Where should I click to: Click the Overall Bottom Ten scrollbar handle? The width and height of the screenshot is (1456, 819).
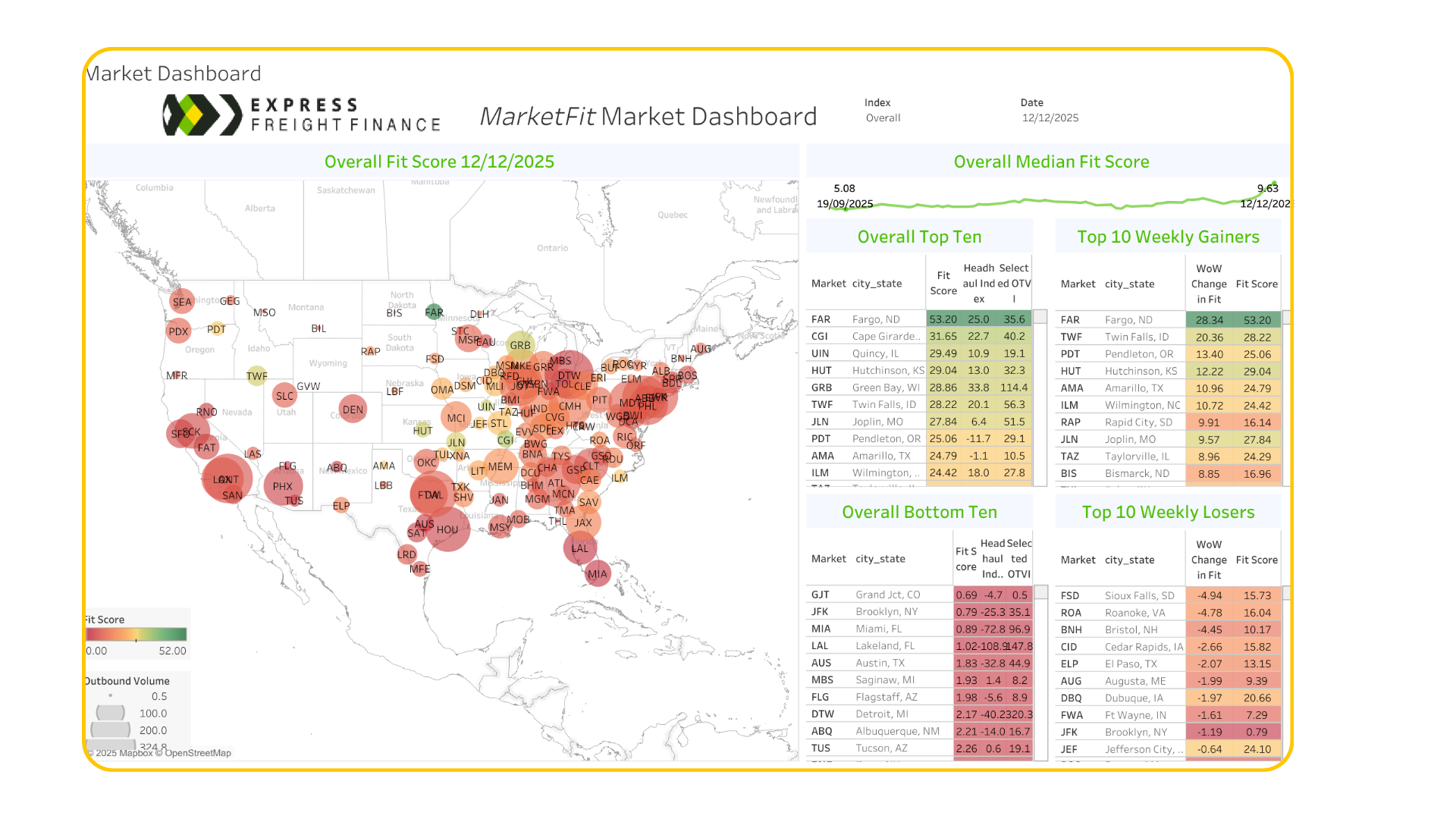tap(1040, 592)
